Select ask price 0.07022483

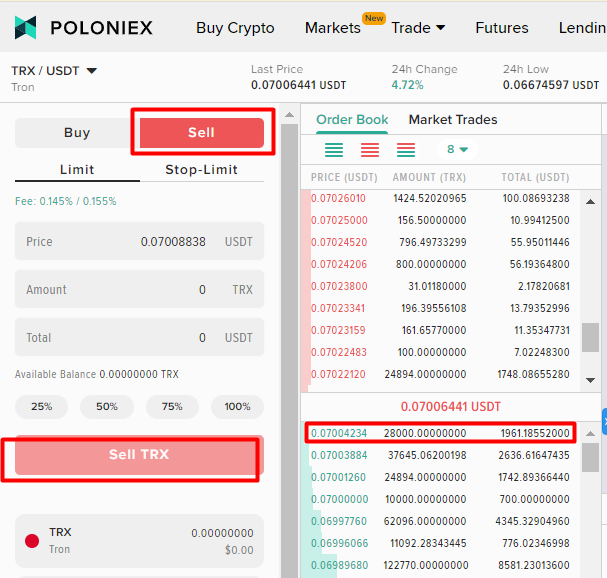tap(339, 352)
